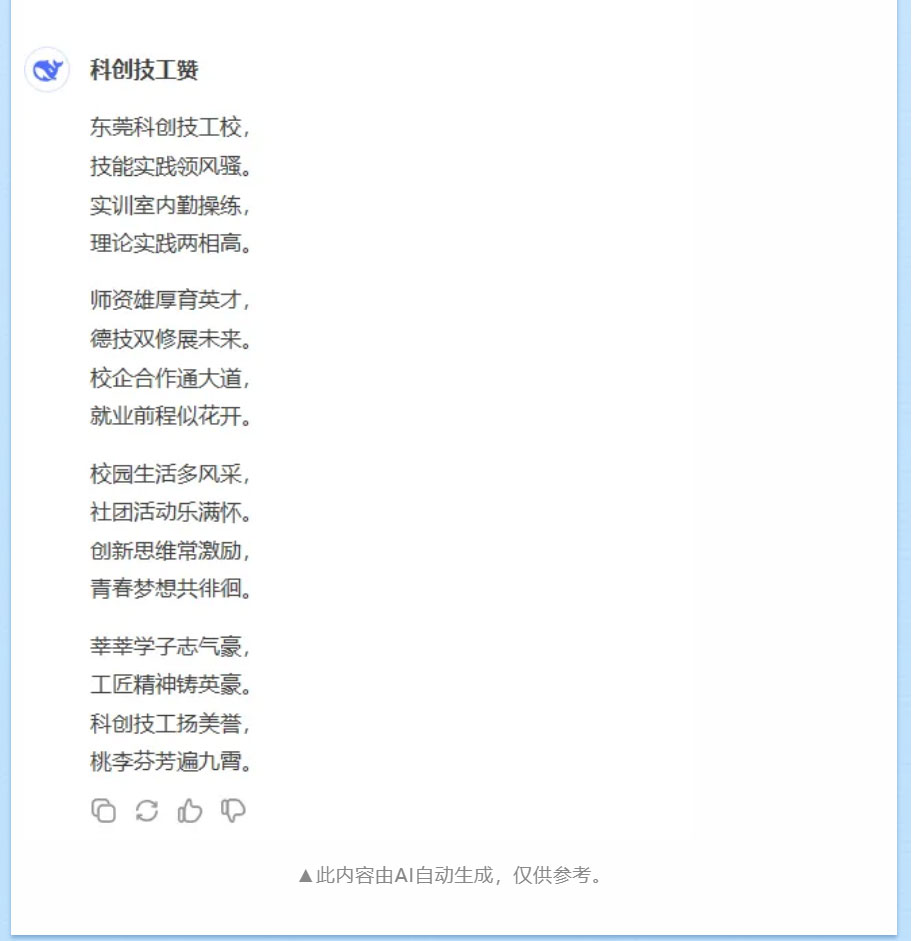Viewport: 912px width, 941px height.
Task: Click the blue whale avatar icon
Action: 47,70
